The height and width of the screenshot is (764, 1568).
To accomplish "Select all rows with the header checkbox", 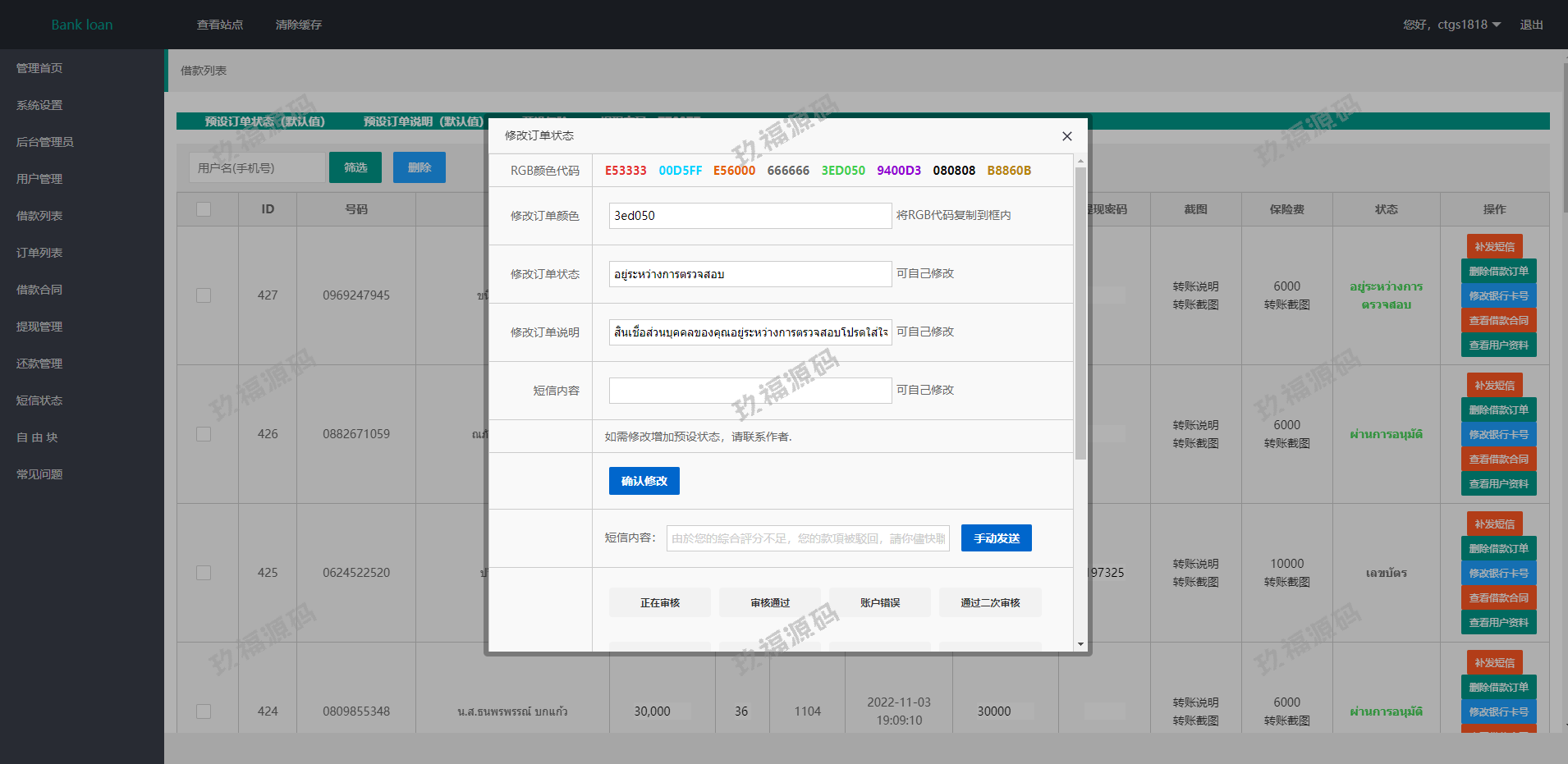I will (x=204, y=209).
